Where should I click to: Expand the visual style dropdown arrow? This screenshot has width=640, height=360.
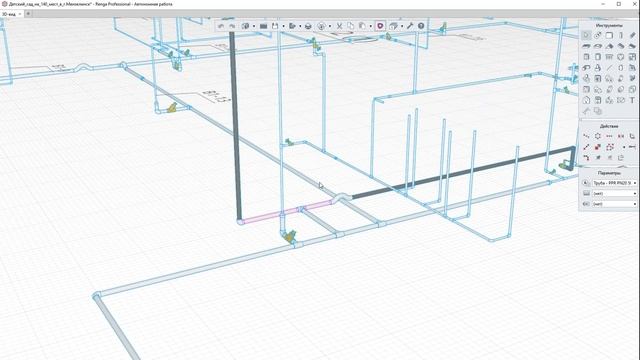(x=330, y=26)
